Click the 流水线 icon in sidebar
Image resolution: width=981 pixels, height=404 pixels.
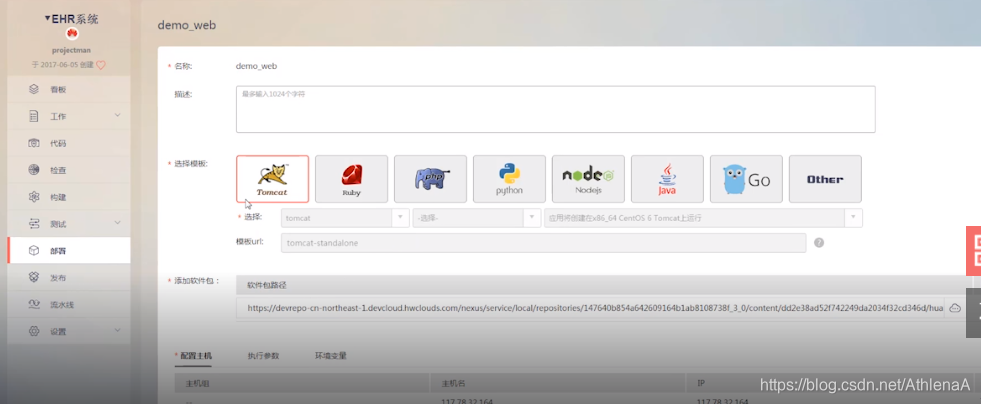34,305
